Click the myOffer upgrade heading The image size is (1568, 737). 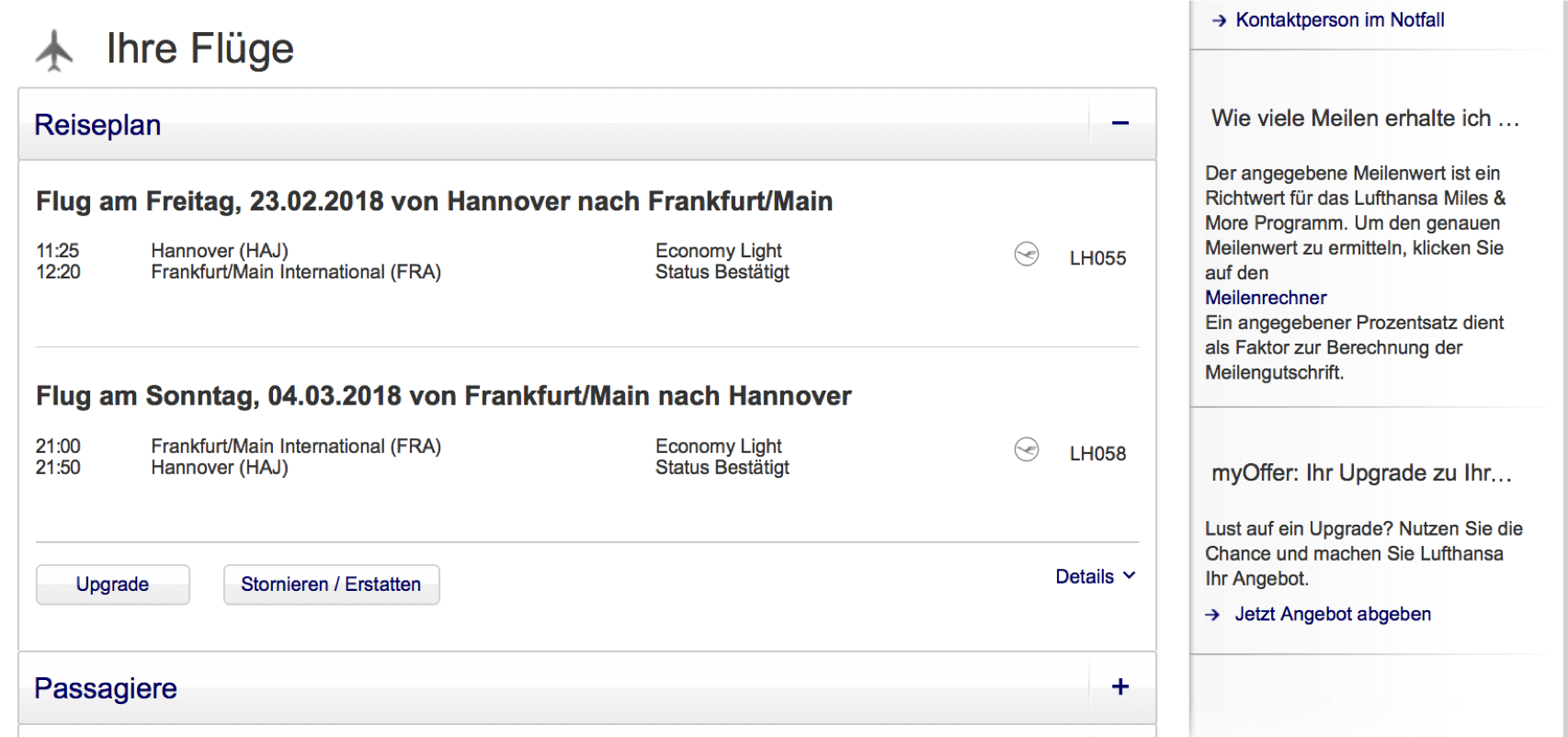[x=1361, y=473]
